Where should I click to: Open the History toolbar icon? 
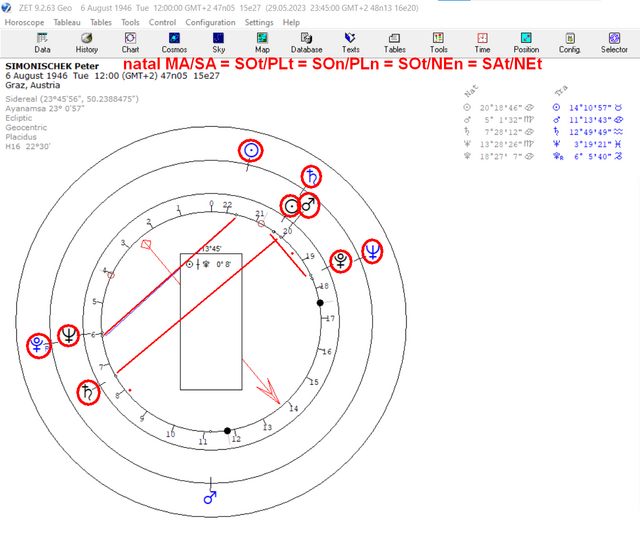pyautogui.click(x=87, y=43)
